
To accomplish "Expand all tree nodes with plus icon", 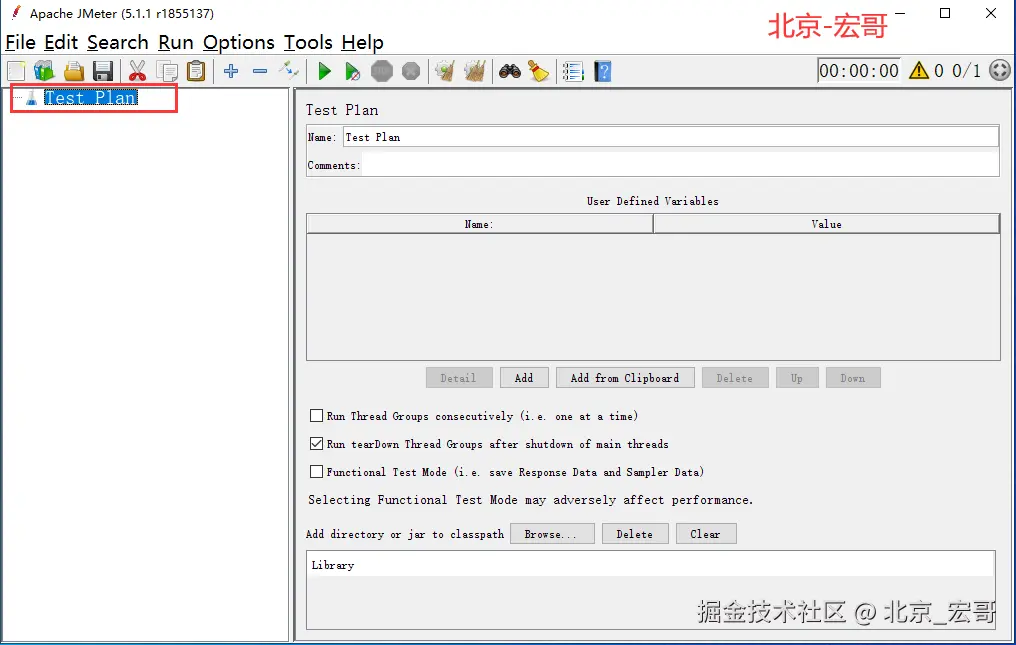I will click(x=231, y=71).
